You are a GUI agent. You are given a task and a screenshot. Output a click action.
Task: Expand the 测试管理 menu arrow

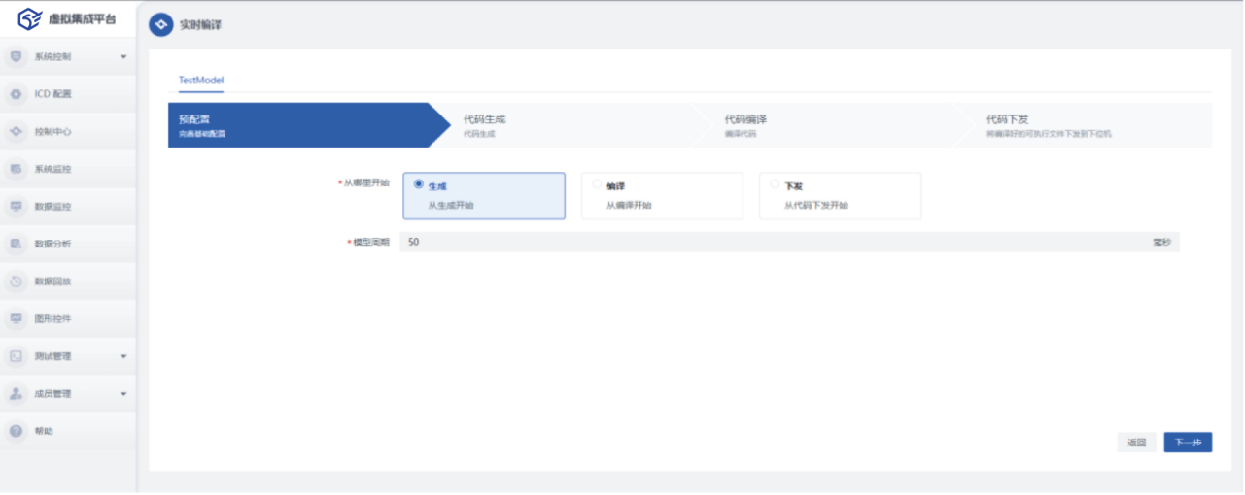click(123, 356)
